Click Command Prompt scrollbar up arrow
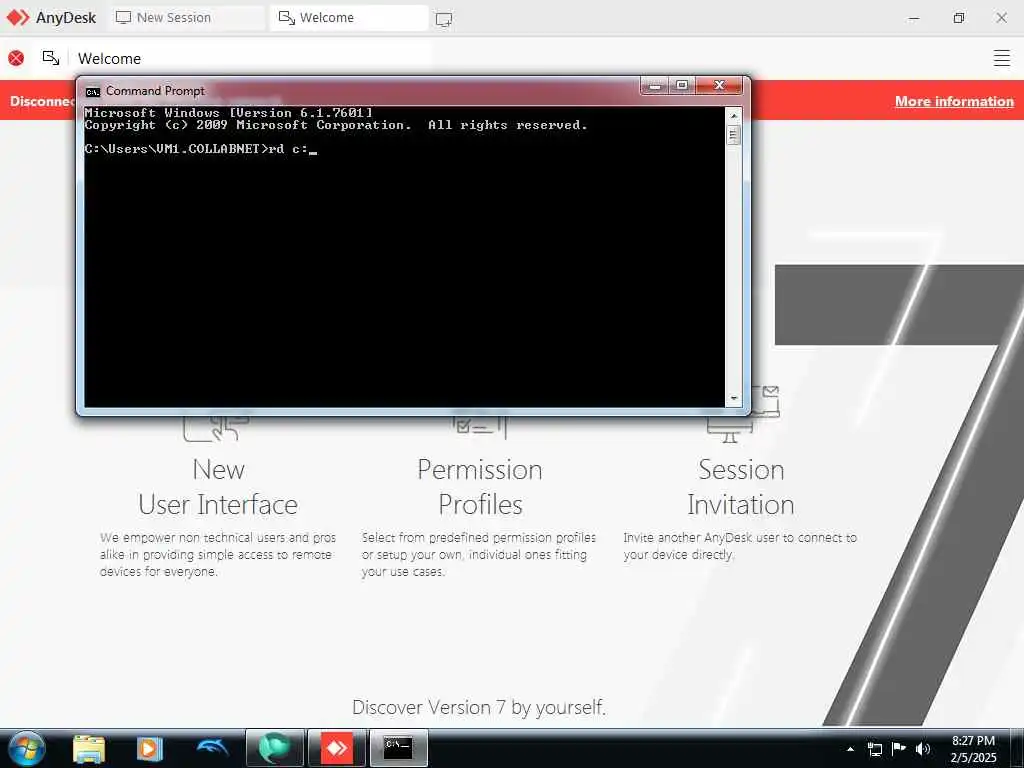Viewport: 1024px width, 768px height. pos(733,115)
